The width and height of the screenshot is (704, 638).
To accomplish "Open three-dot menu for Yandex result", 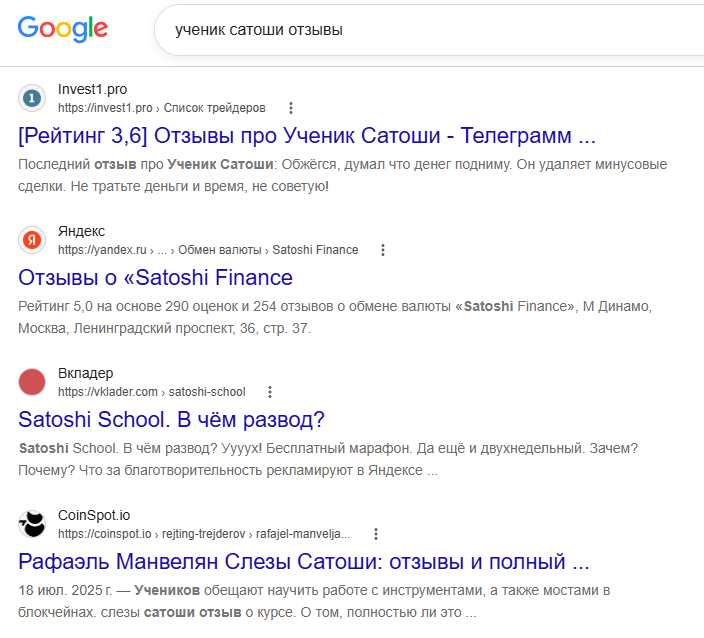I will tap(383, 250).
